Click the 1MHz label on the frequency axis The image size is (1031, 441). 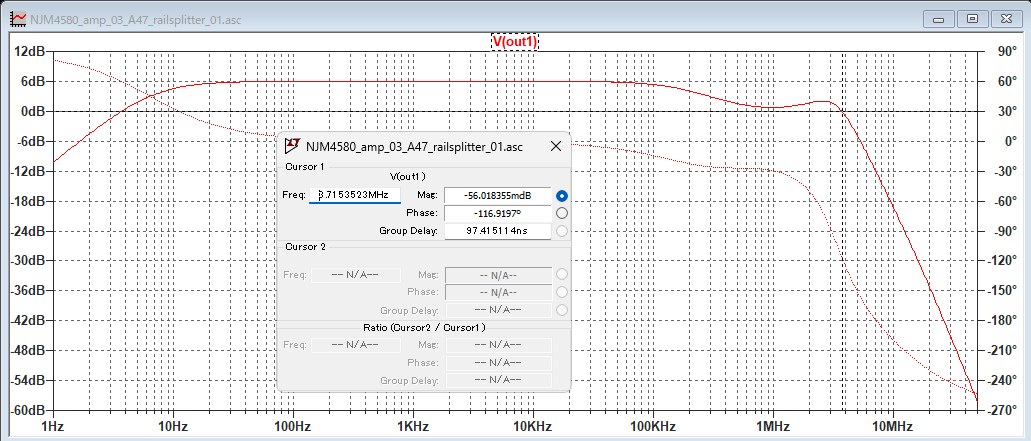pyautogui.click(x=771, y=427)
